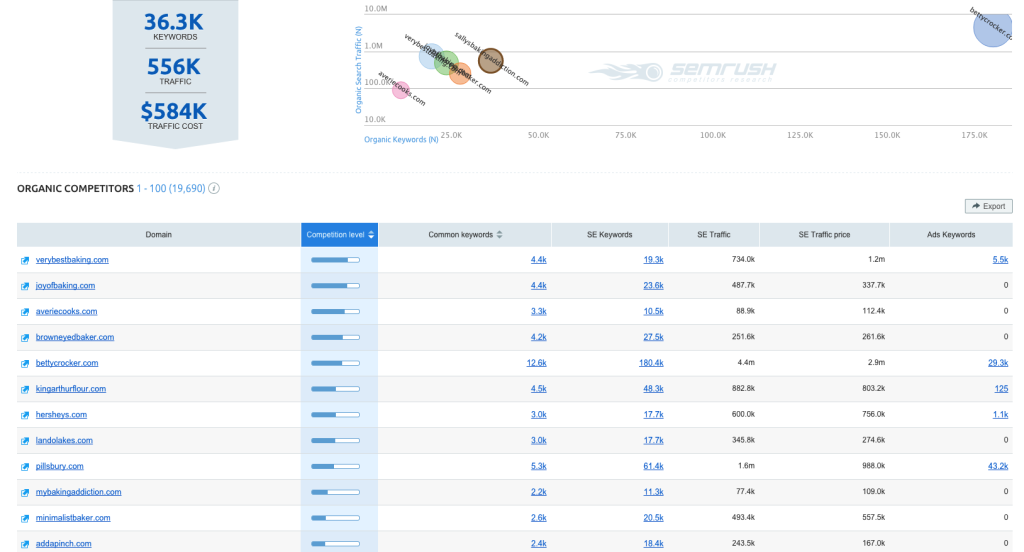Click the green bubble in the chart
1024x552 pixels.
pos(446,63)
